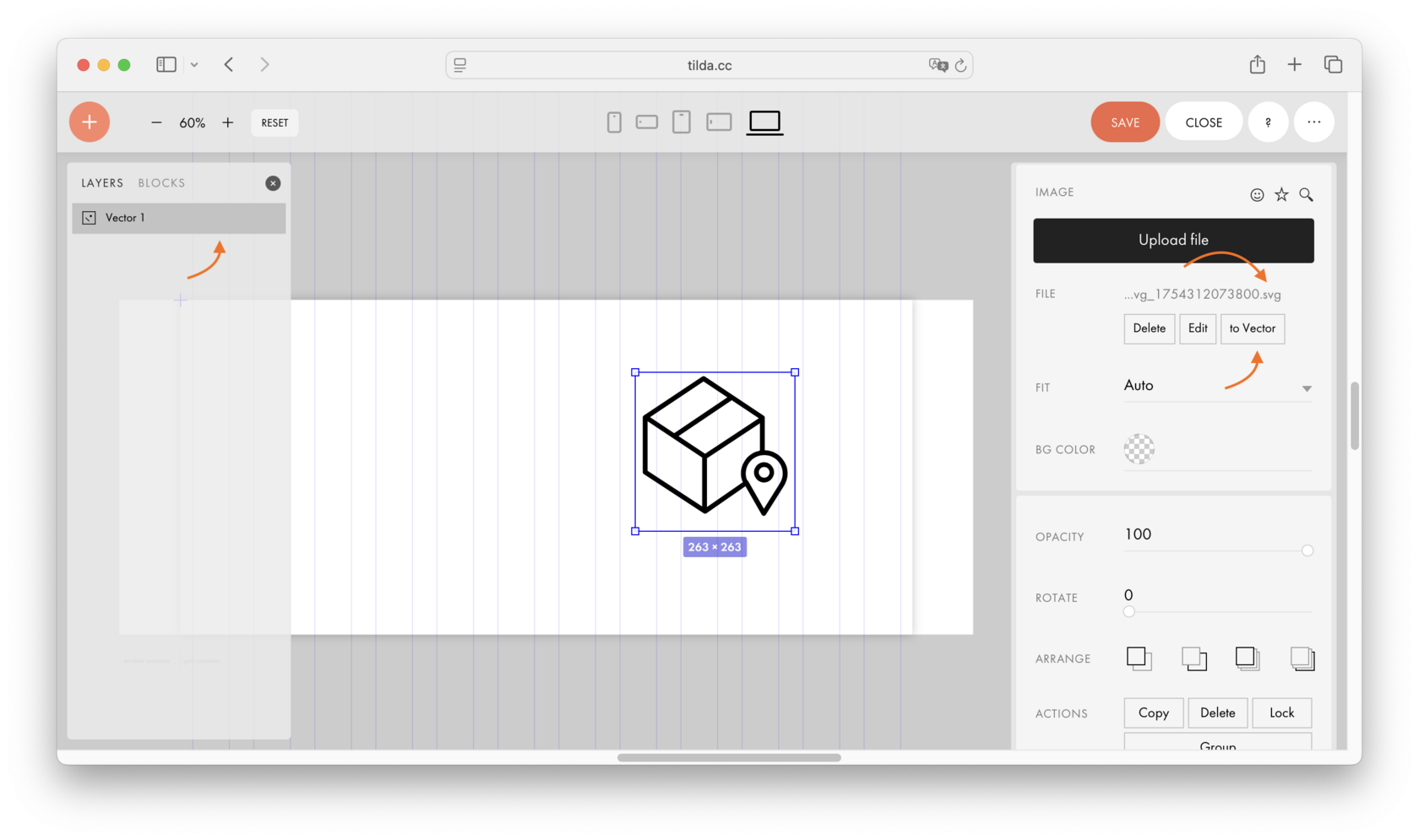
Task: Click the Save button
Action: pos(1125,122)
